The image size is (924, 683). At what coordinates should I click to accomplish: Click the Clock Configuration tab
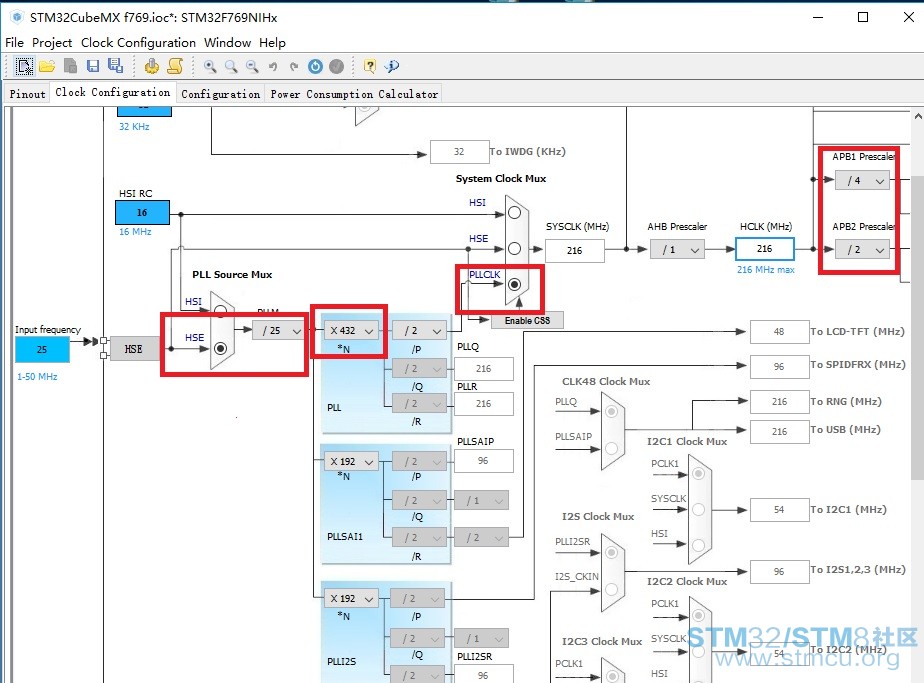pos(113,93)
